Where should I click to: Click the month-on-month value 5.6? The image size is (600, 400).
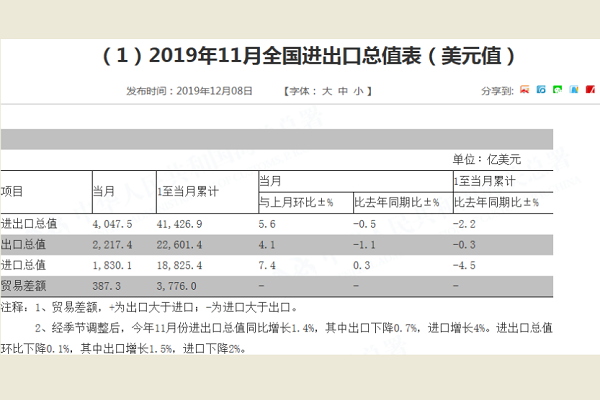click(x=267, y=224)
